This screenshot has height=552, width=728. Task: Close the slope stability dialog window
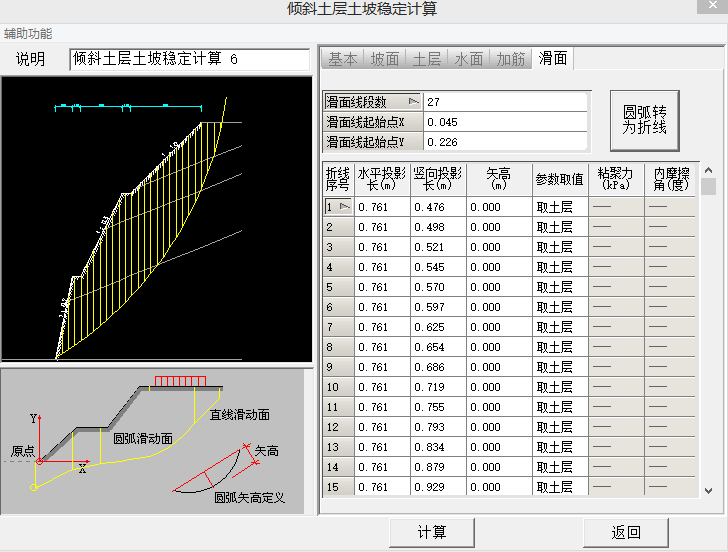(x=711, y=9)
